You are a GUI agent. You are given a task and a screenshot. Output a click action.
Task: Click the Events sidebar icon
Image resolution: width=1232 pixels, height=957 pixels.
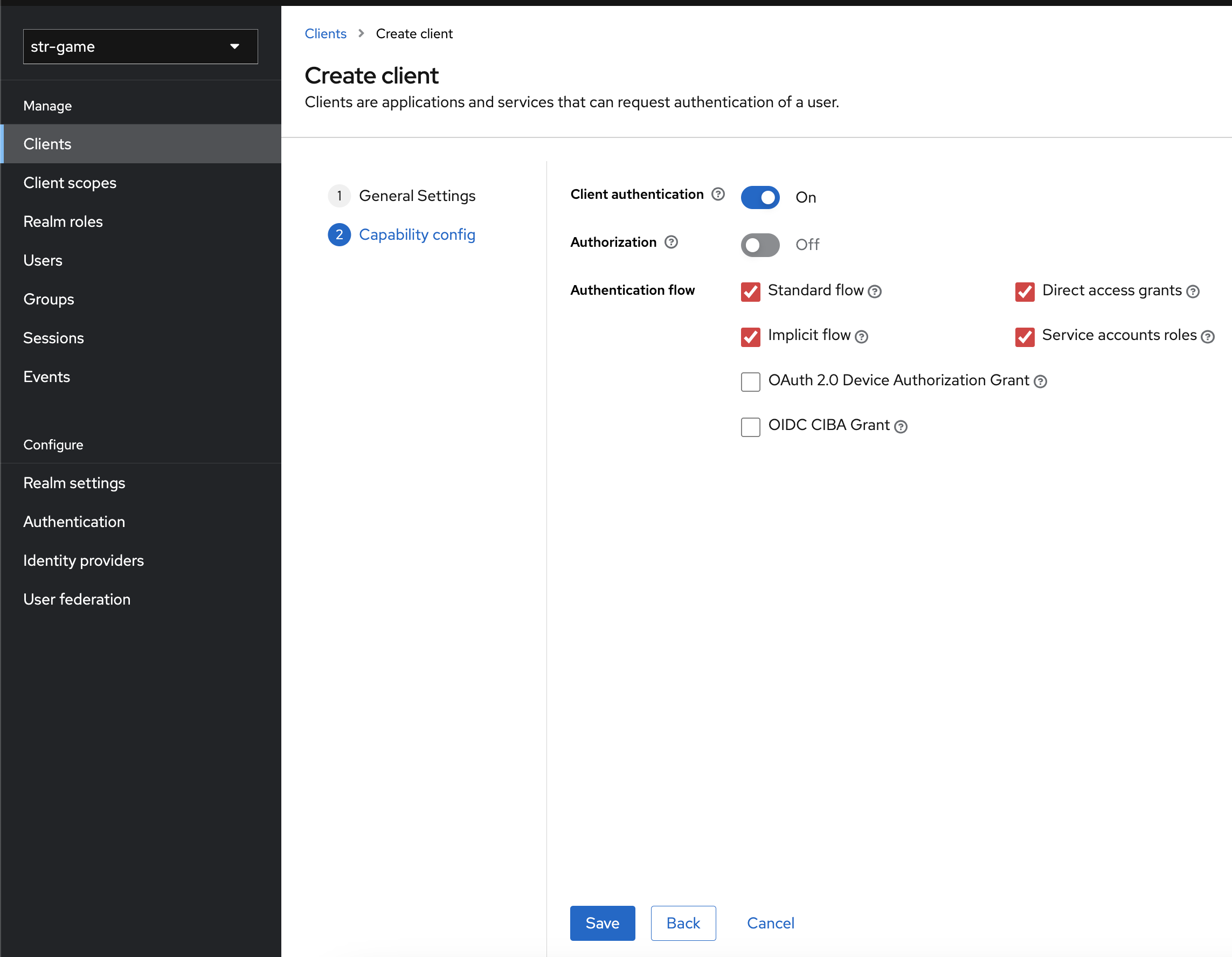tap(47, 377)
